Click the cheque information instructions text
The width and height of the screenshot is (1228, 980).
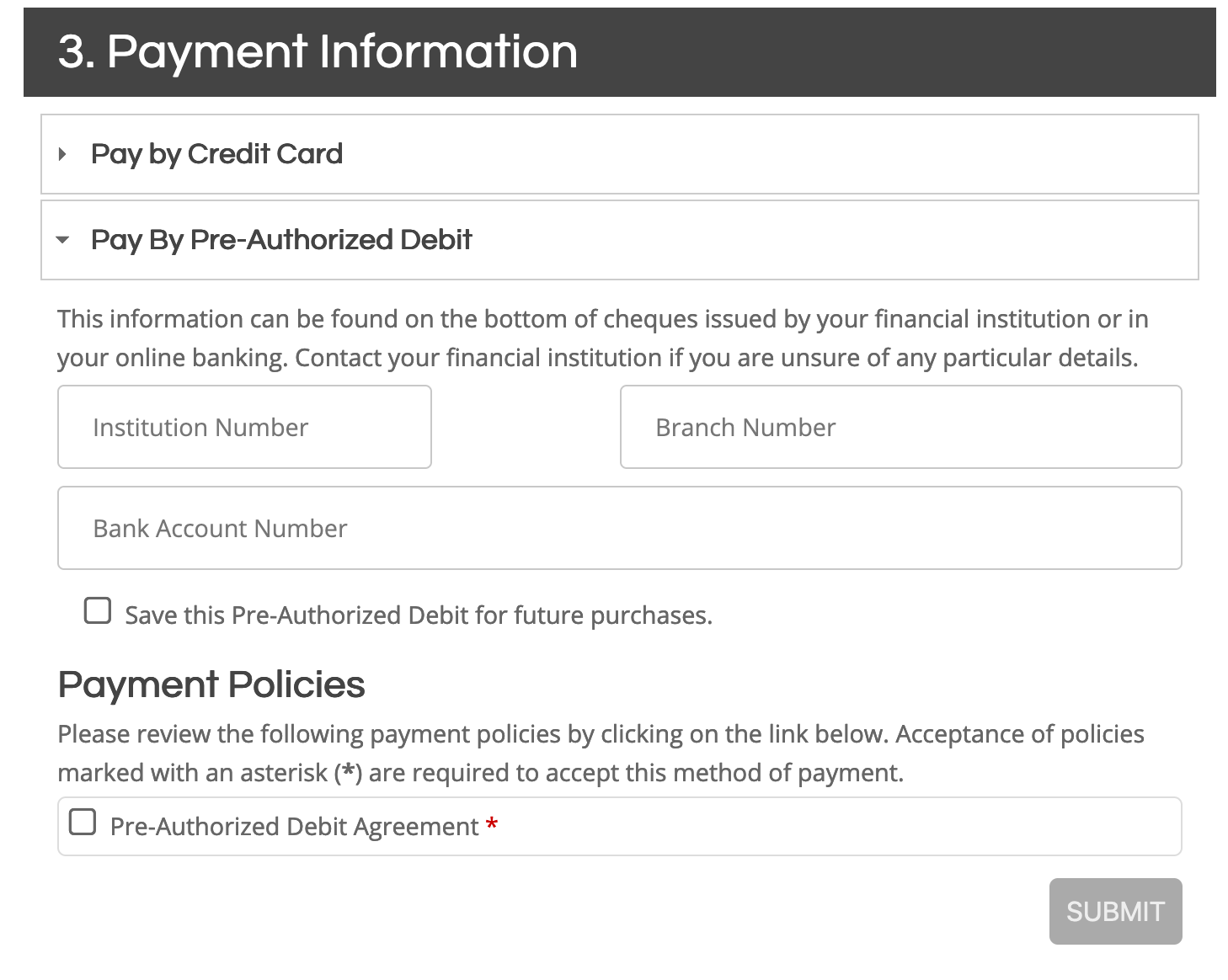coord(603,338)
